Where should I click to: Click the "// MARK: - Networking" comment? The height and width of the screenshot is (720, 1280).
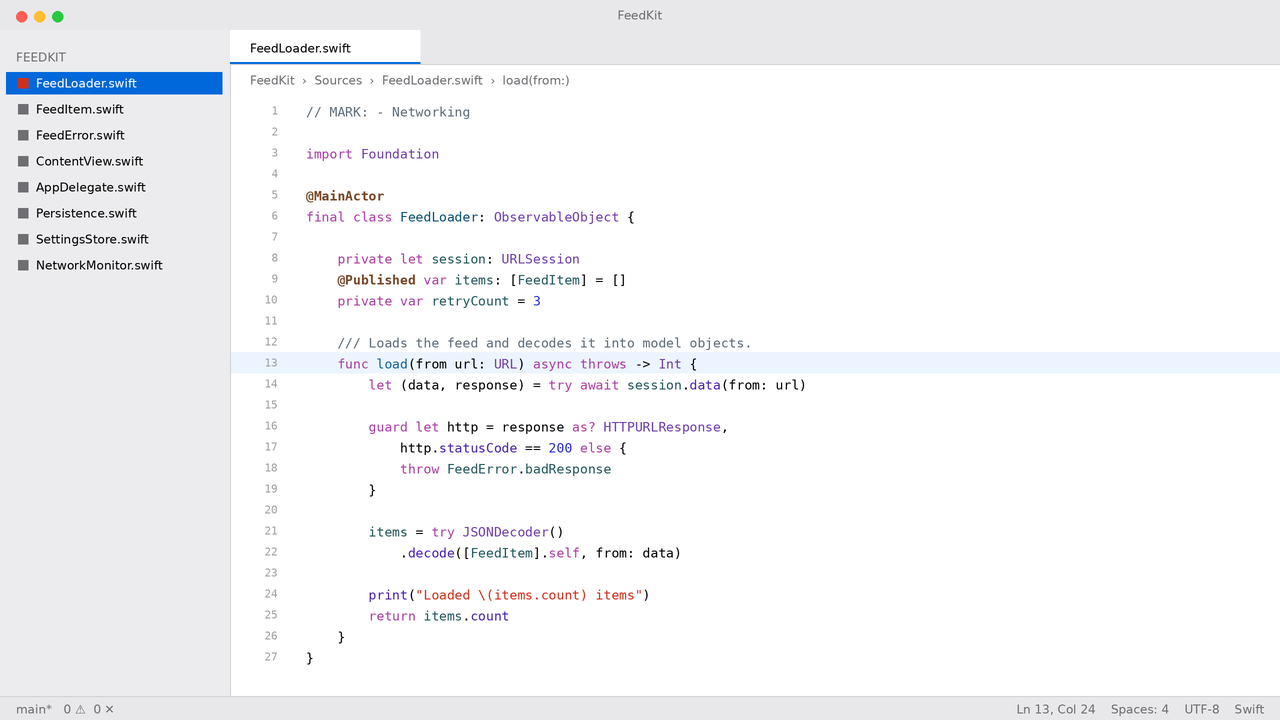388,112
